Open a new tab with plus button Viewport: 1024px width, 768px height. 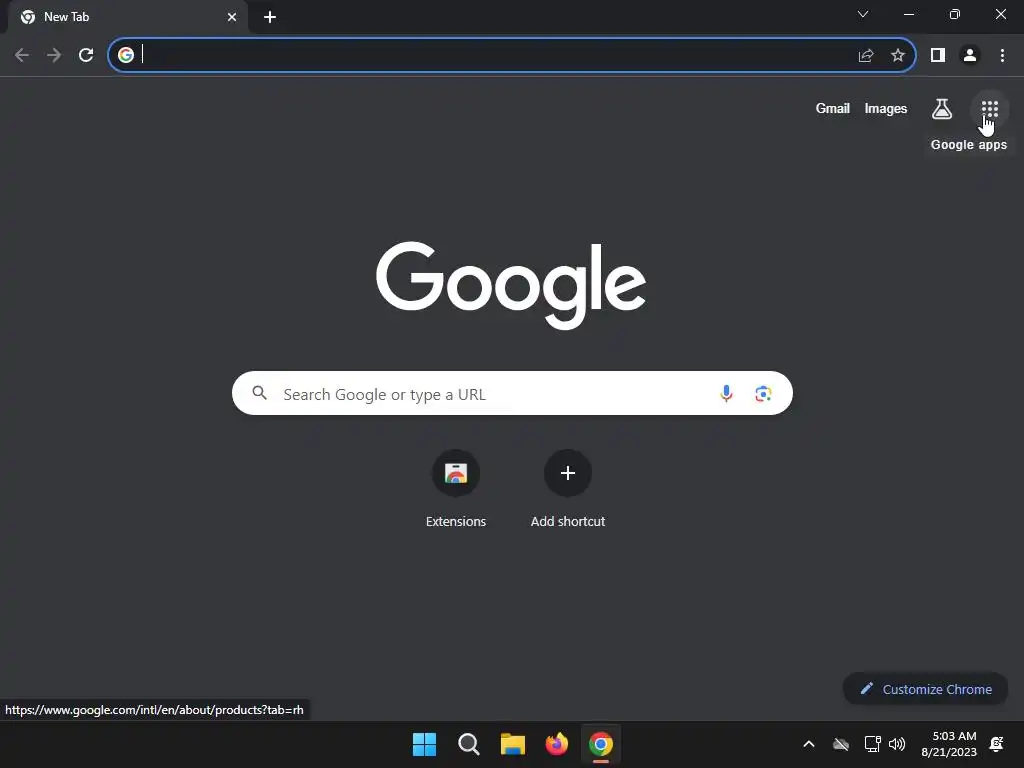[x=270, y=17]
